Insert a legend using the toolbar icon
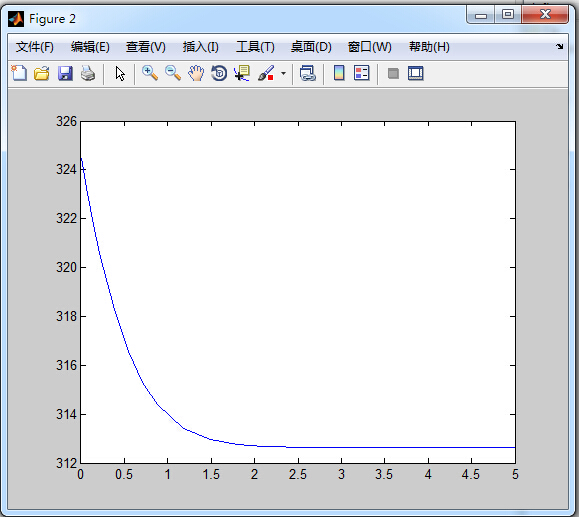The height and width of the screenshot is (517, 579). click(x=362, y=73)
